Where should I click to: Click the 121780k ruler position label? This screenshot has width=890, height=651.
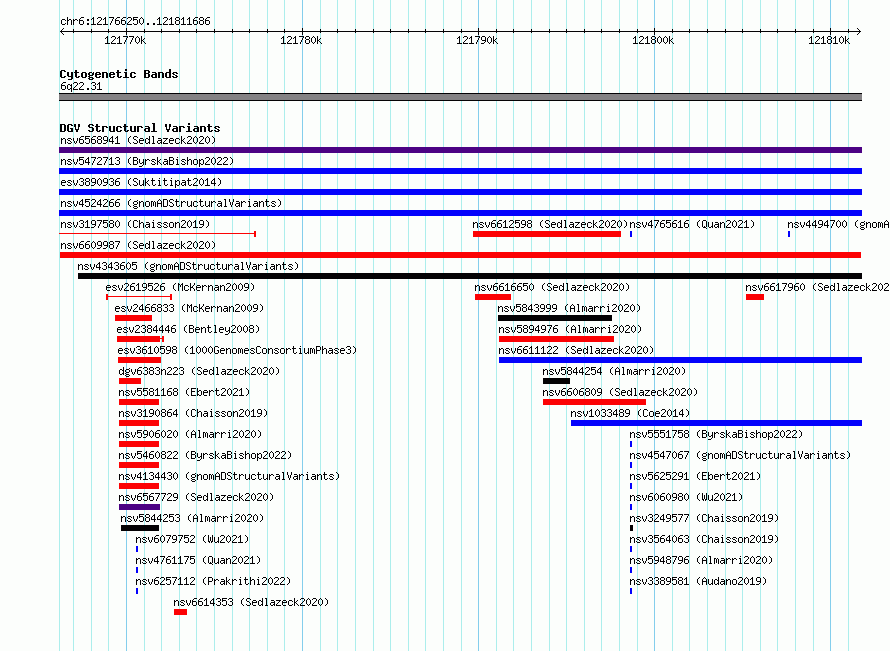301,40
